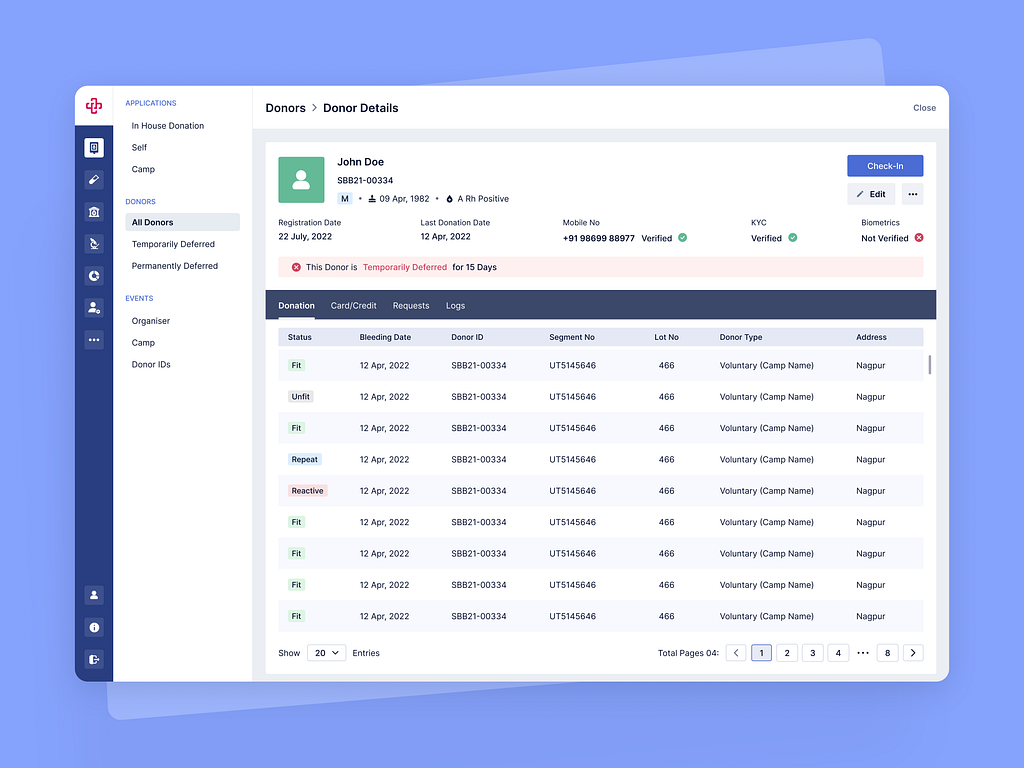
Task: Open the pie chart reports icon
Action: [x=94, y=275]
